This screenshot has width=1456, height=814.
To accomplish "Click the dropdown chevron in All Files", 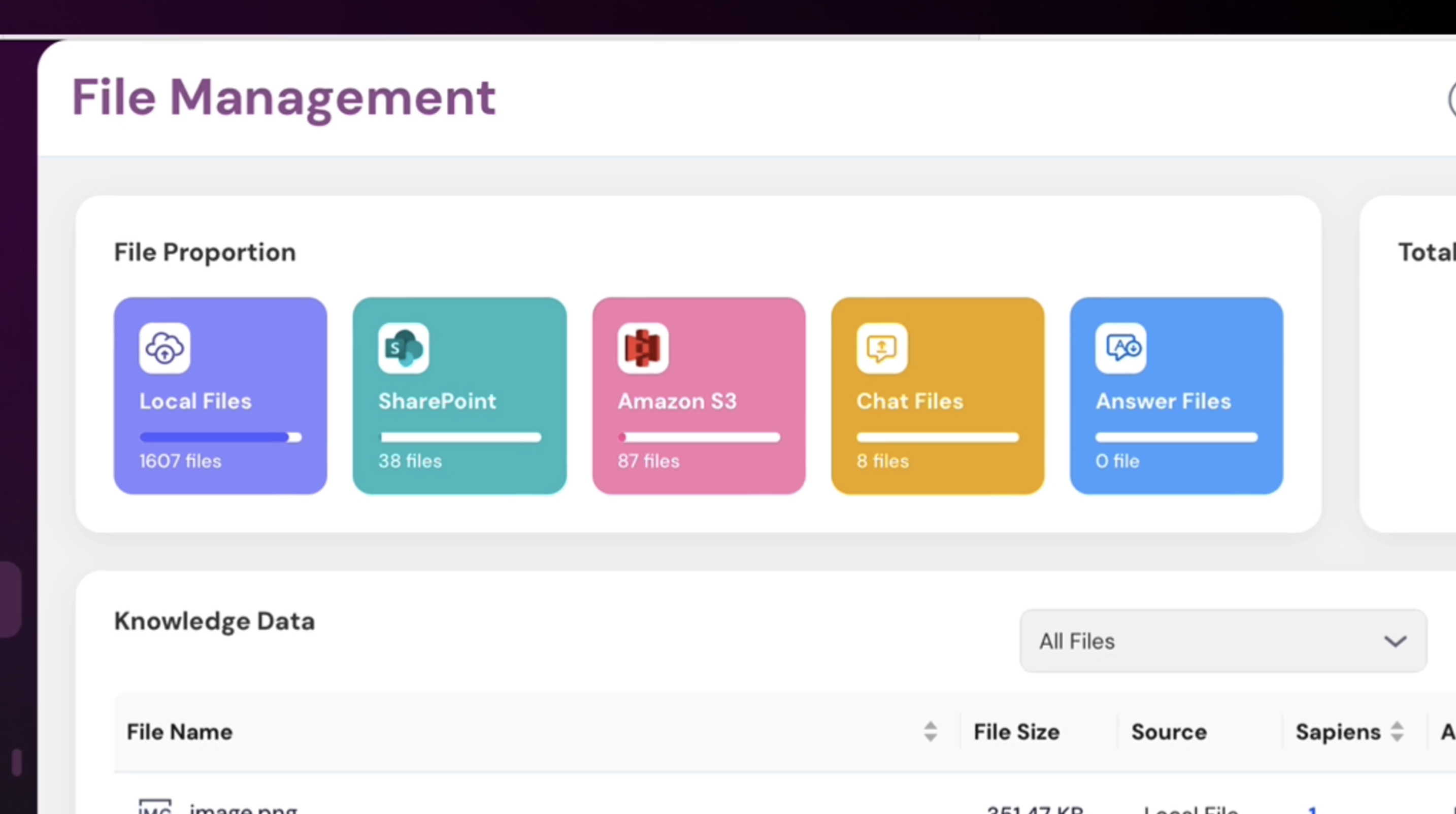I will (1395, 641).
